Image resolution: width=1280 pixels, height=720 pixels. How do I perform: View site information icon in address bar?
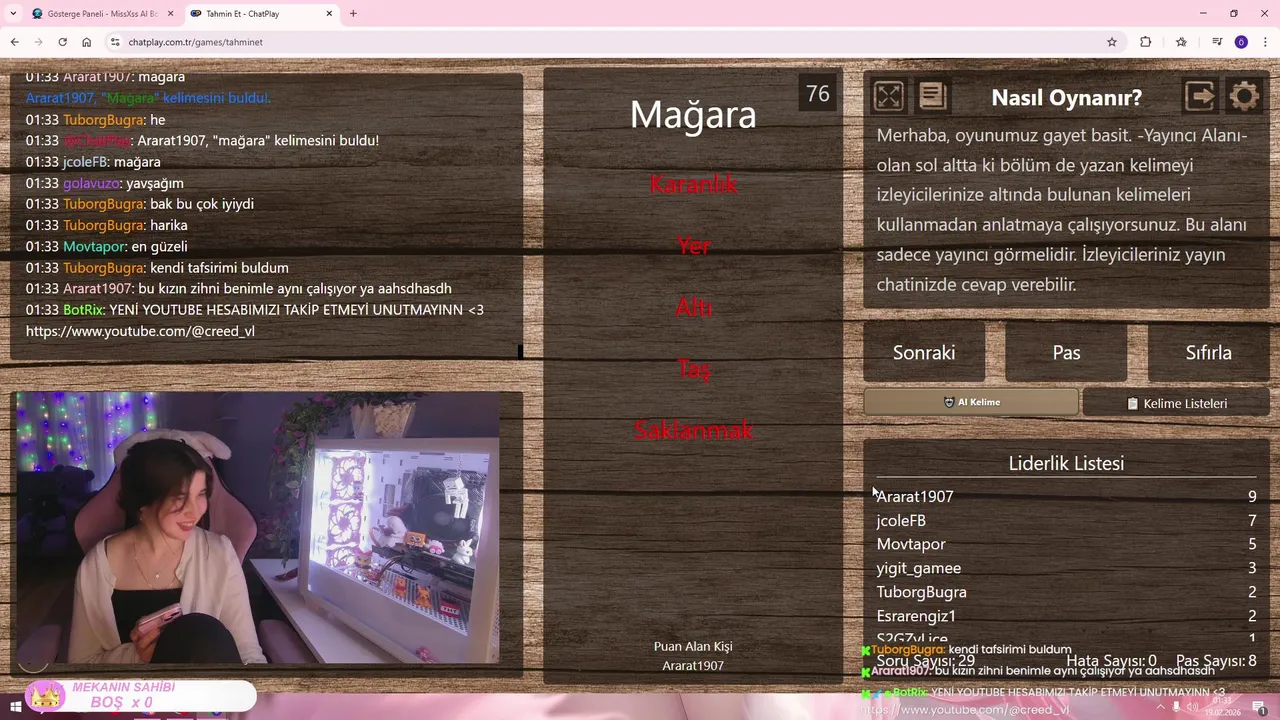(x=115, y=42)
